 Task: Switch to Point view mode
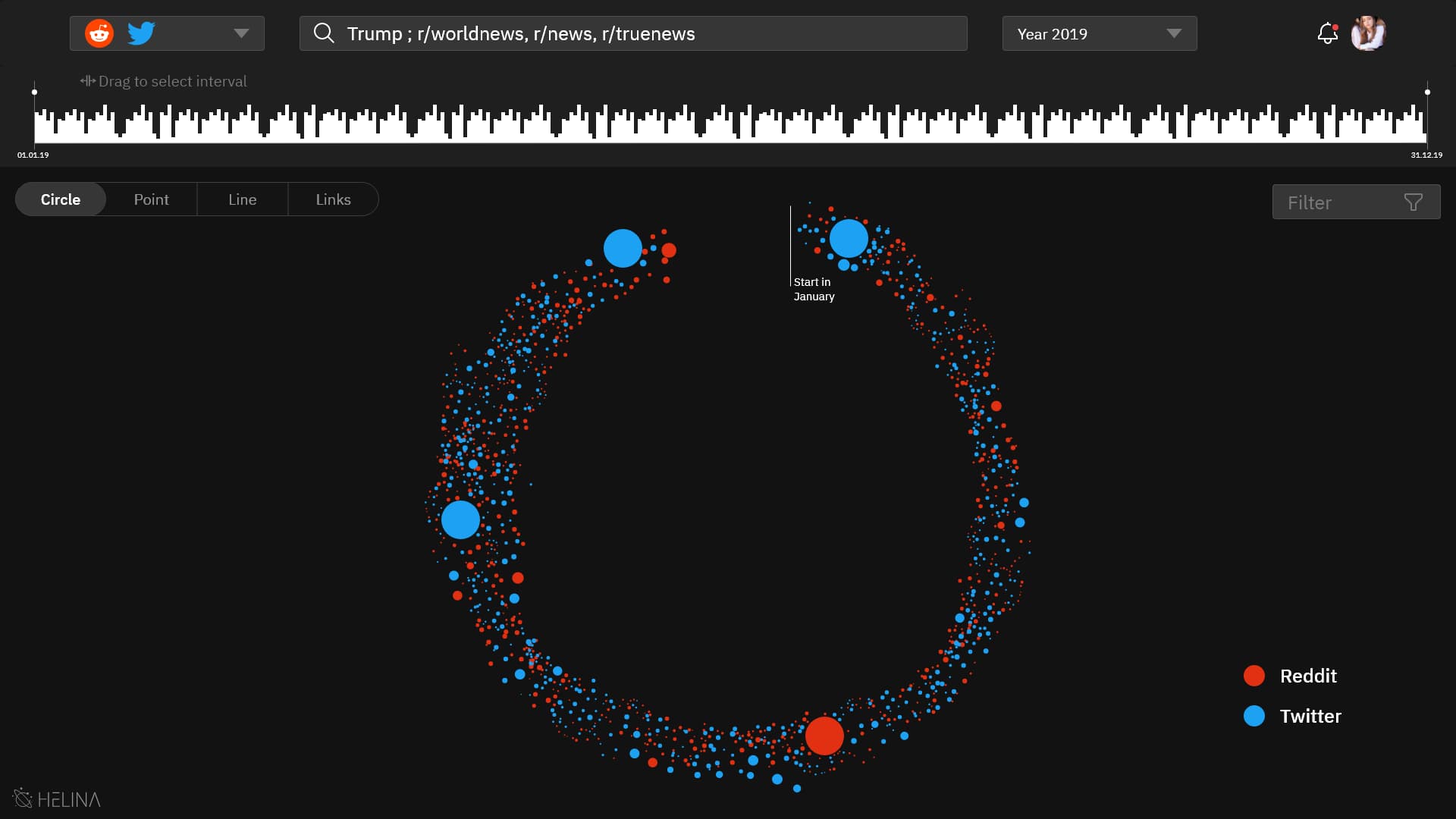(152, 199)
